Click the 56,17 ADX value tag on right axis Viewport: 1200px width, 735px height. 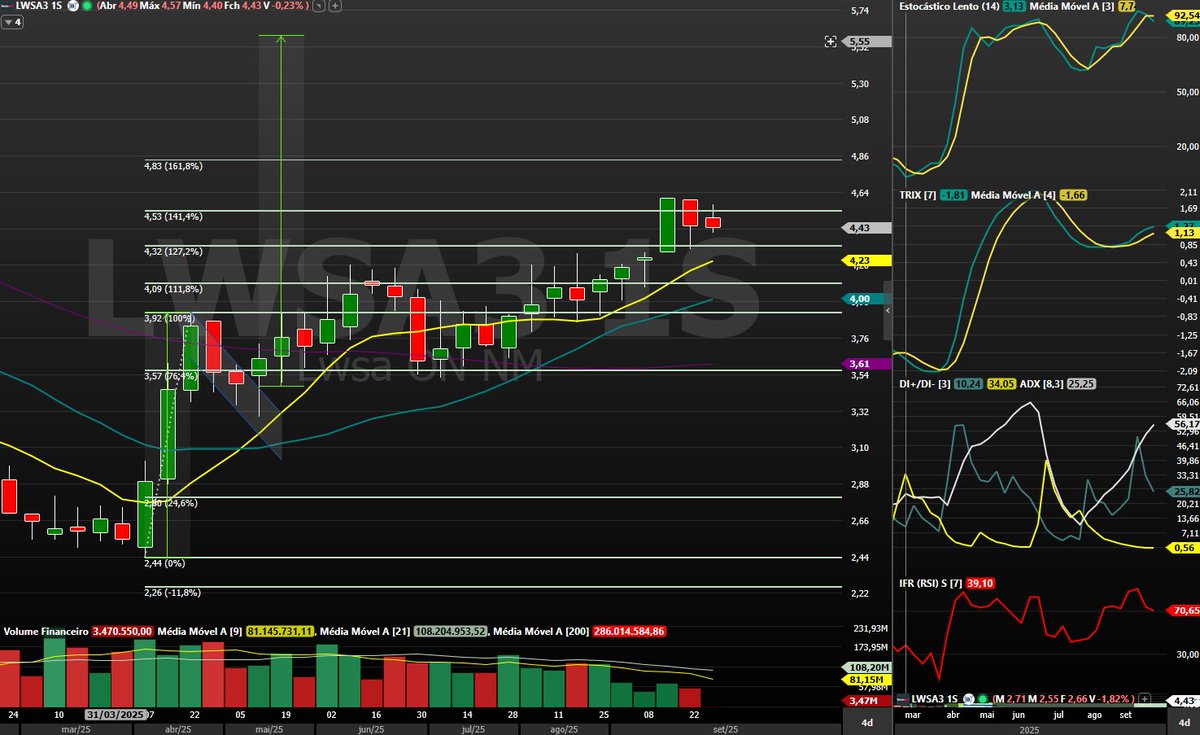(x=1184, y=423)
